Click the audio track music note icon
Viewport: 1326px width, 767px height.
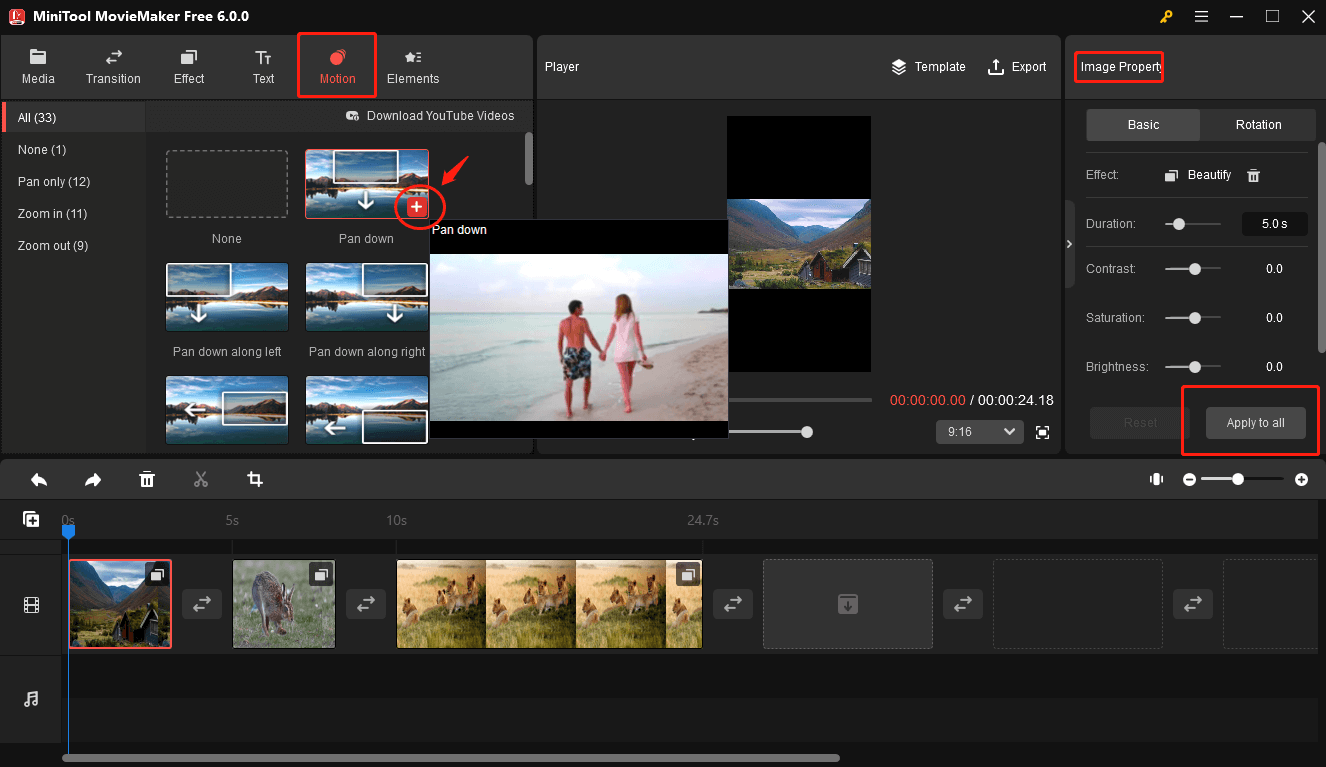click(x=31, y=699)
